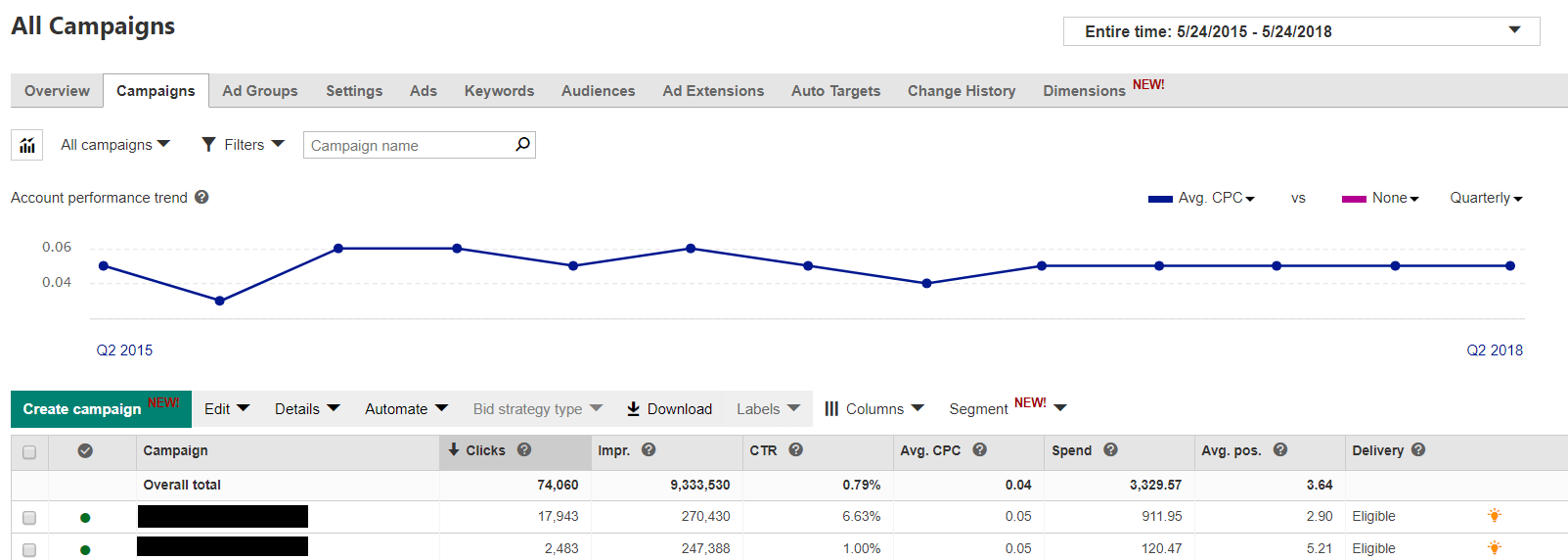Click the Download button
1568x560 pixels.
pyautogui.click(x=669, y=409)
